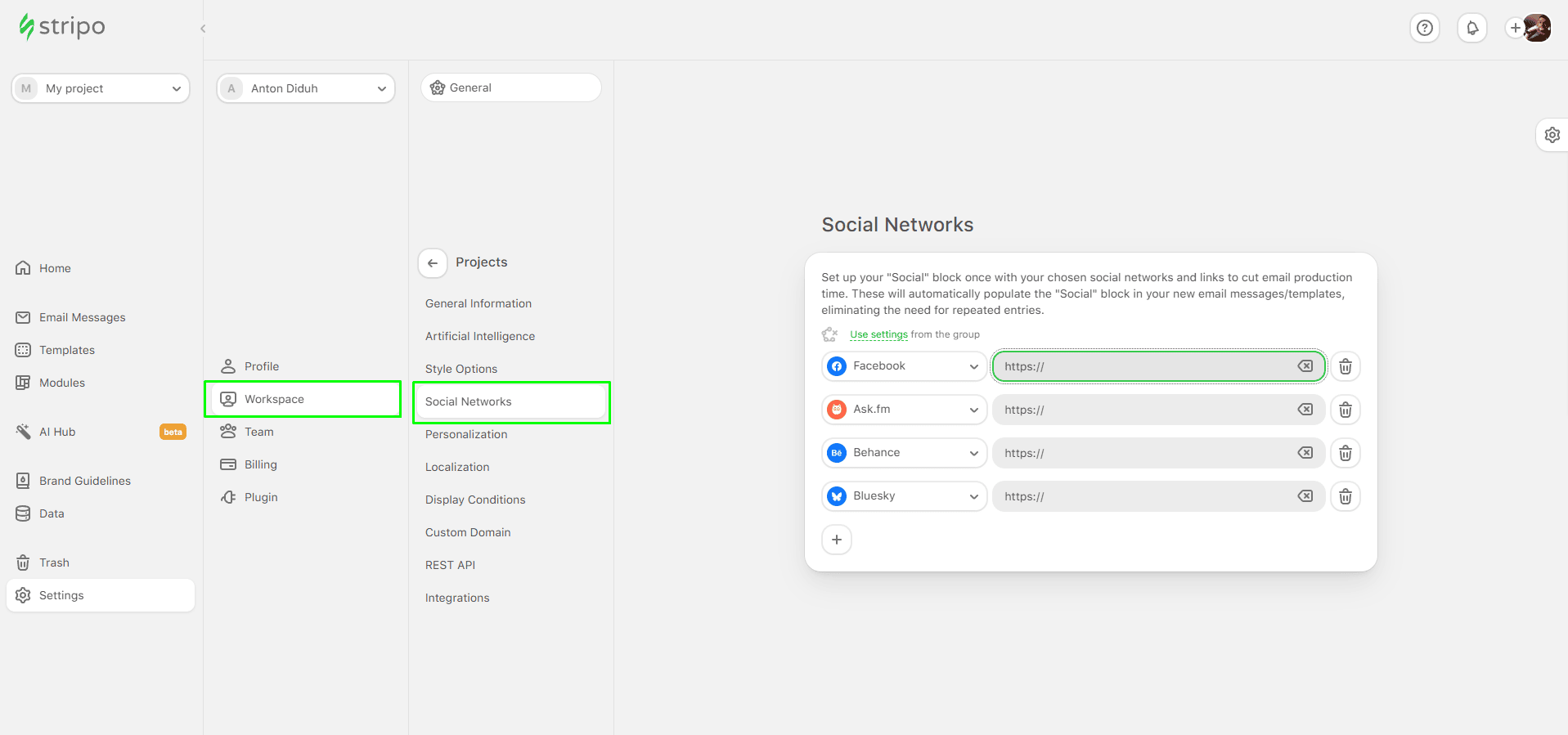Open the user avatar menu

1537,28
